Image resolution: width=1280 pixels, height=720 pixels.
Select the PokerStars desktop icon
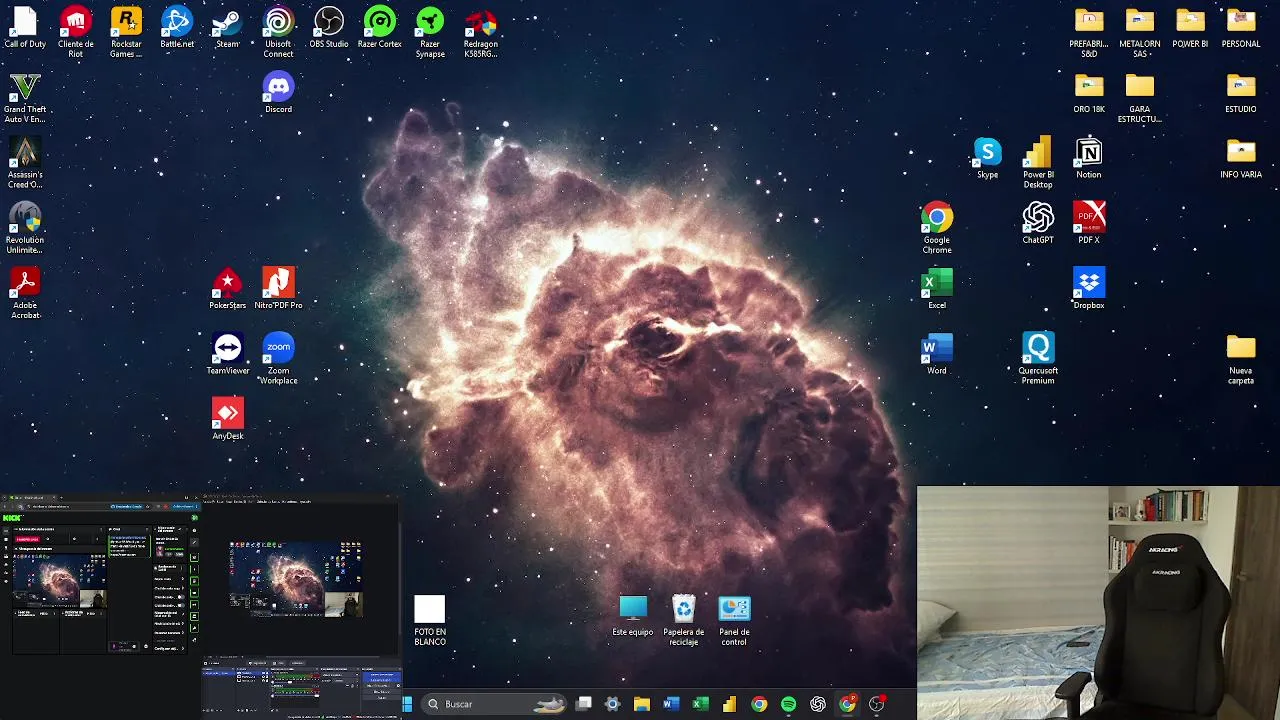(x=228, y=289)
